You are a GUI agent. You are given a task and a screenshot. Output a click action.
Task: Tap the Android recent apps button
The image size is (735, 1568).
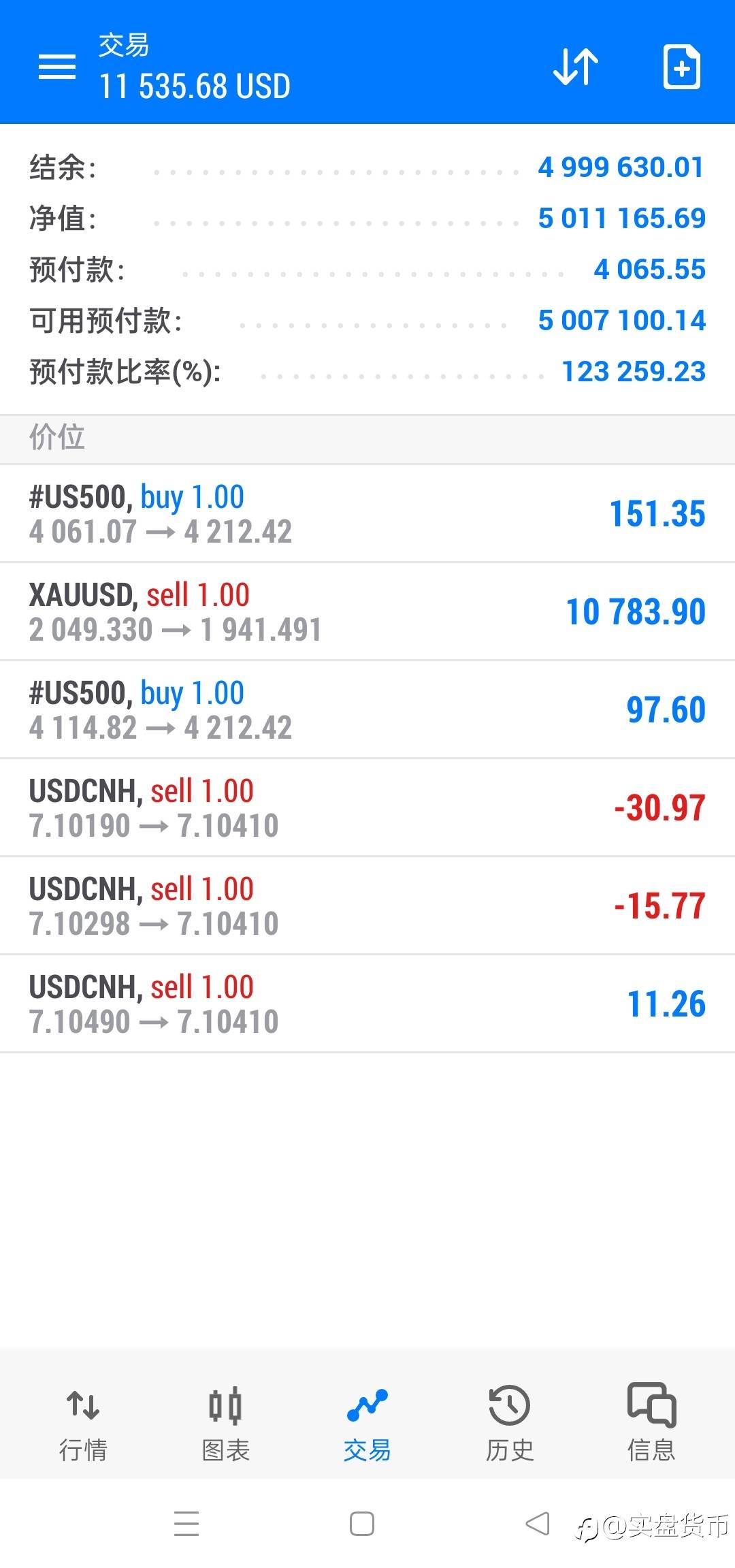[x=186, y=1524]
